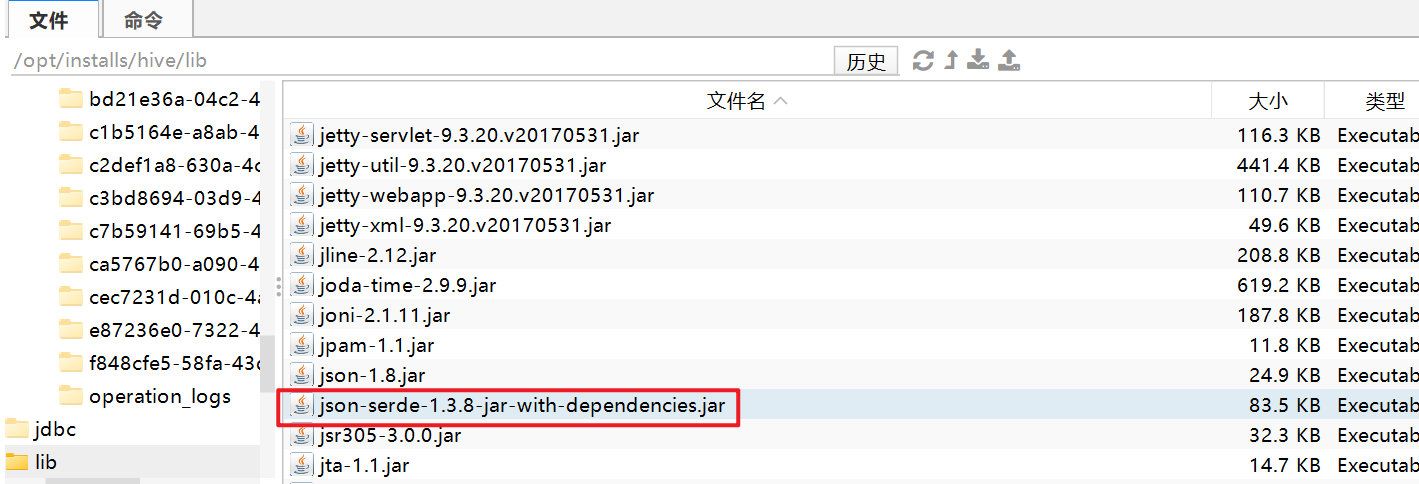Click the Java icon of jsr305-3.0.0.jar

(x=301, y=435)
